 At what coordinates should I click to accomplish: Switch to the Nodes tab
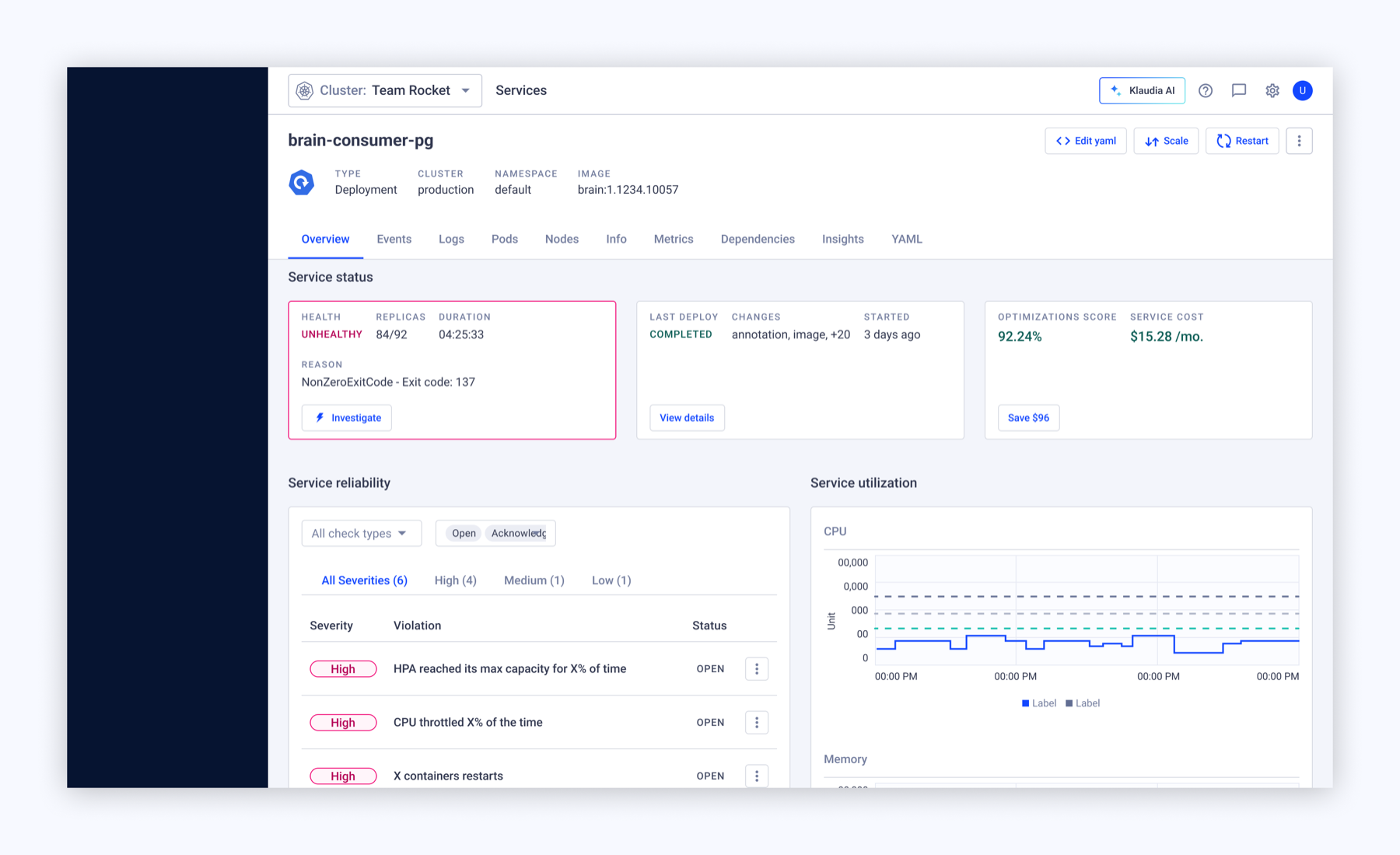[x=562, y=239]
